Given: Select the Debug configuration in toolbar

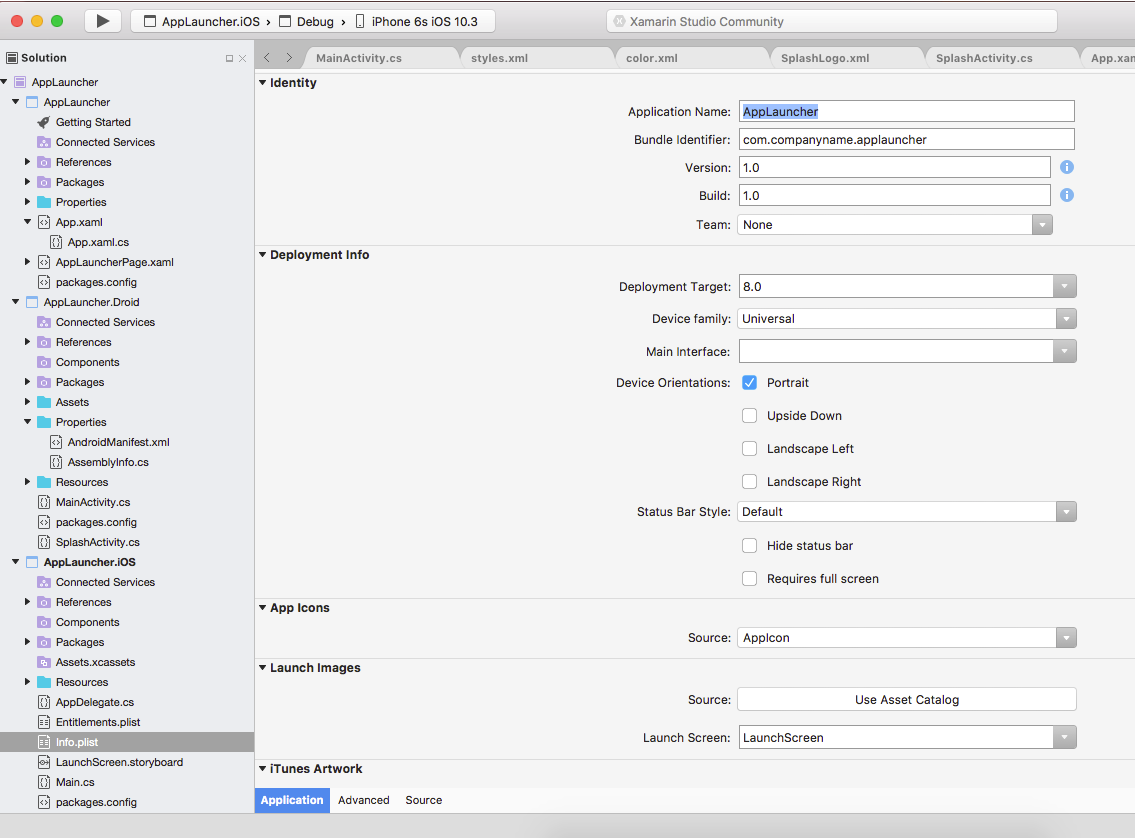Looking at the screenshot, I should click(x=307, y=22).
